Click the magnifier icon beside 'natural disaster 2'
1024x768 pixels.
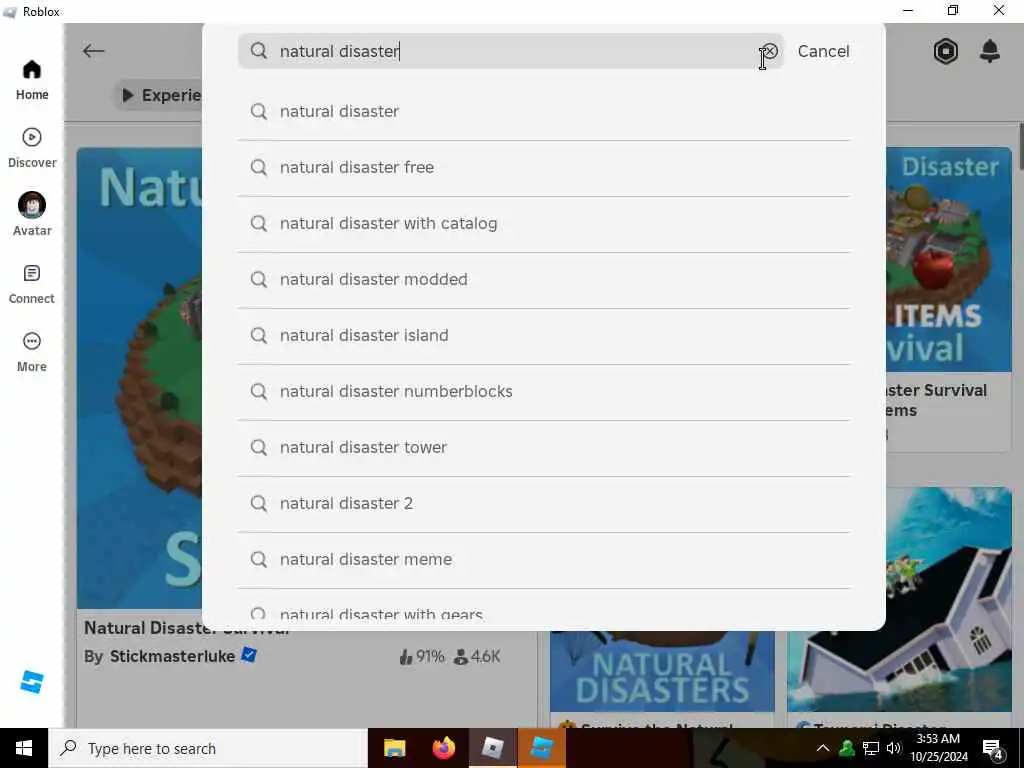[259, 504]
